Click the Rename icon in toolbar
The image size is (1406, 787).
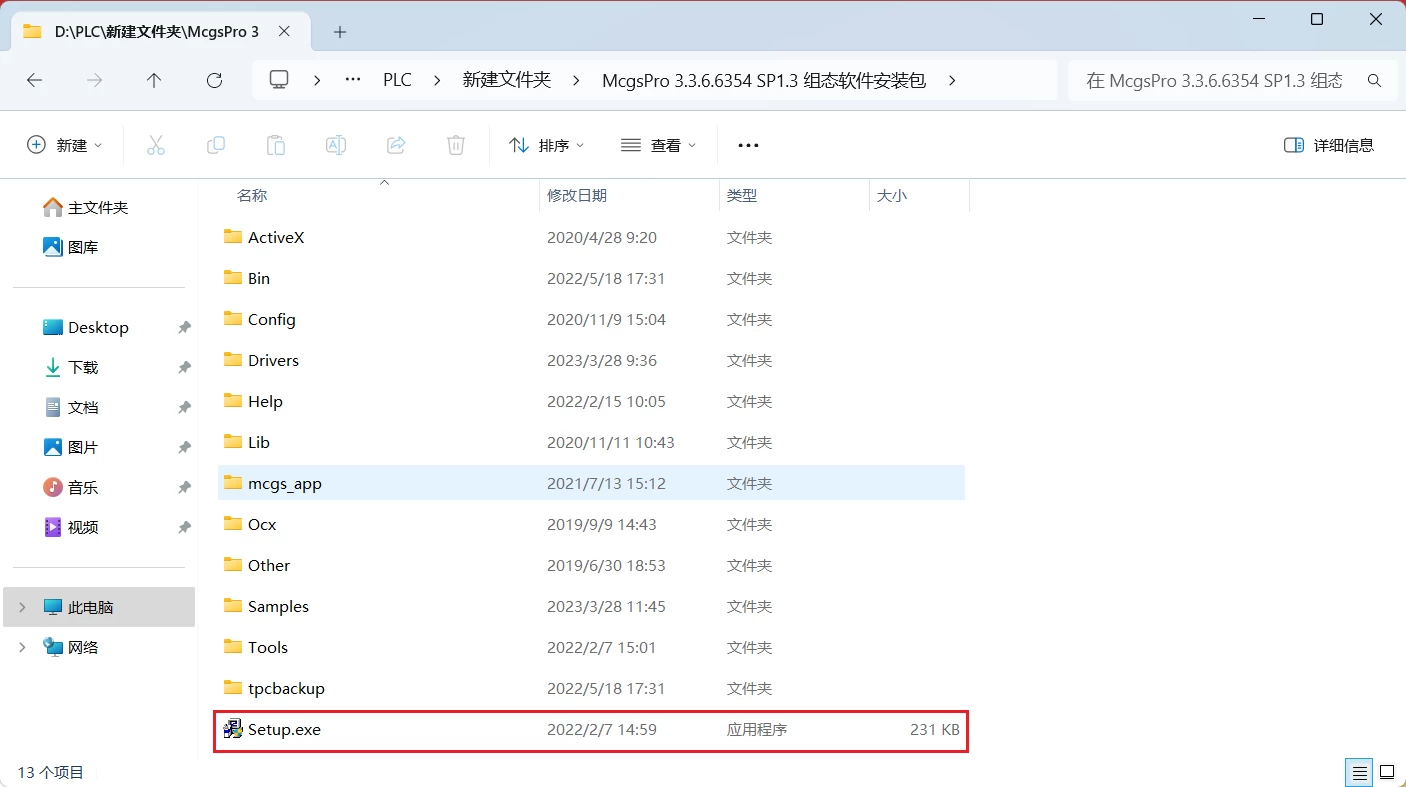coord(336,145)
